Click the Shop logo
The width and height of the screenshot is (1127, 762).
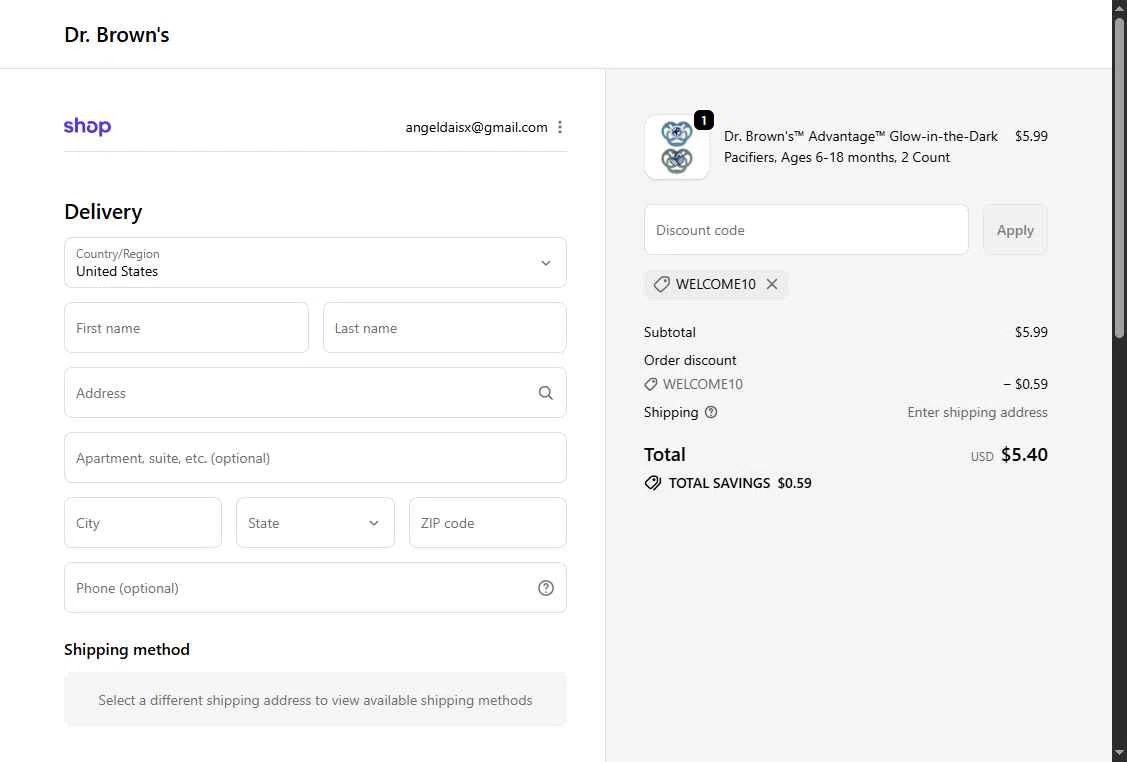coord(87,127)
